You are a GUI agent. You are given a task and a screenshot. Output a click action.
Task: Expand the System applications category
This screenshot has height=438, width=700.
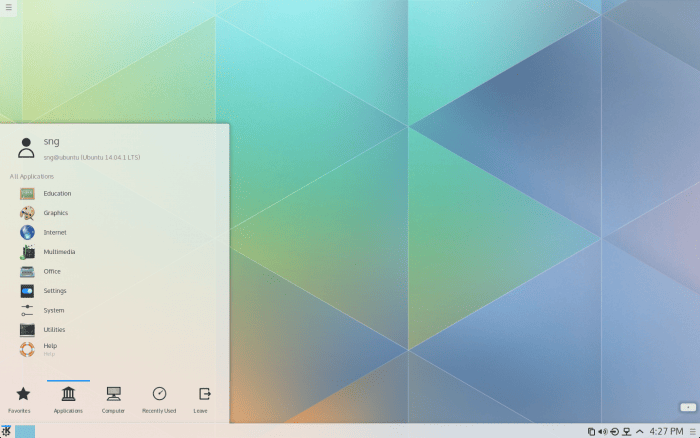(55, 310)
